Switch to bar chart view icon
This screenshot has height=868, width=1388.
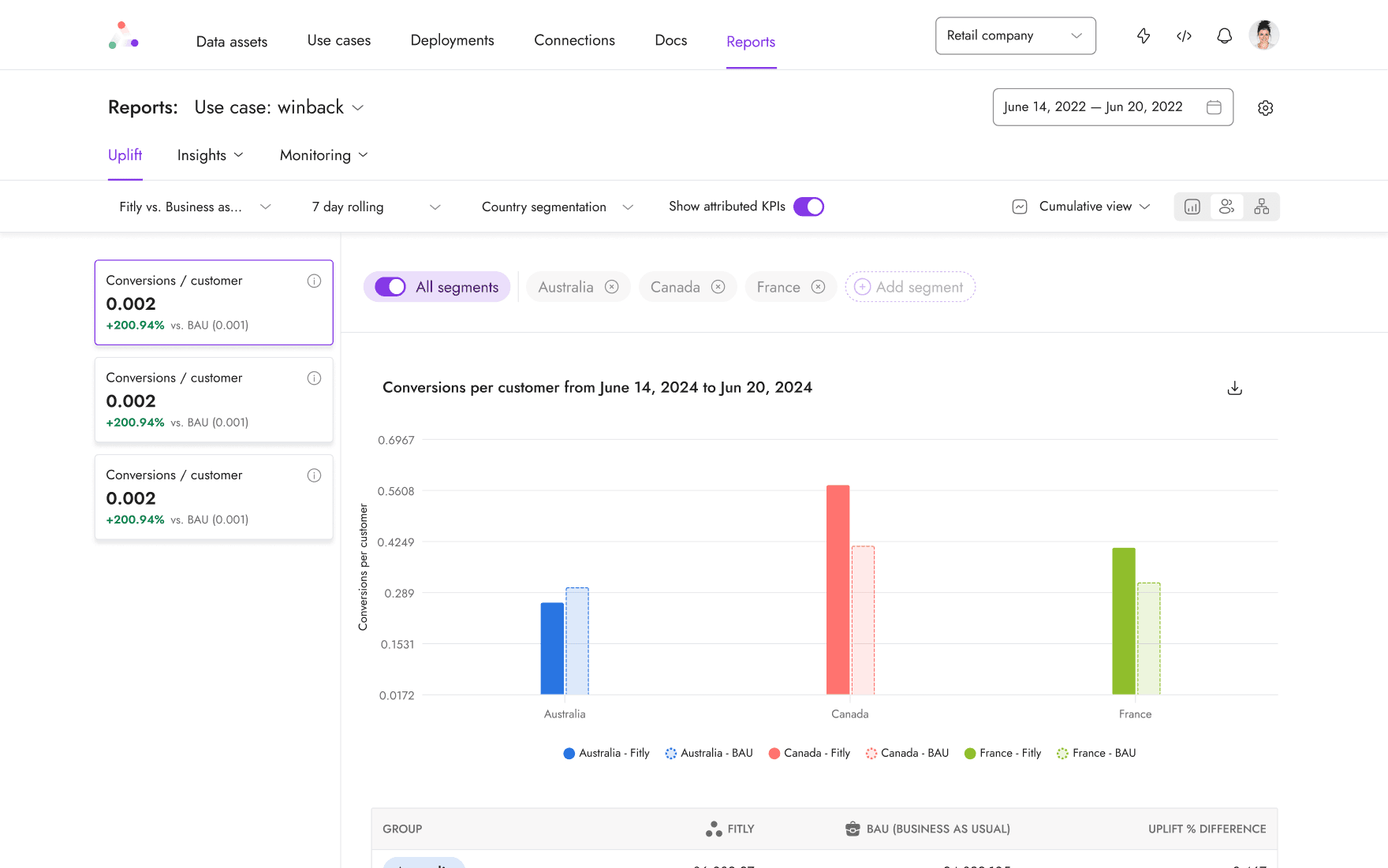click(x=1192, y=207)
